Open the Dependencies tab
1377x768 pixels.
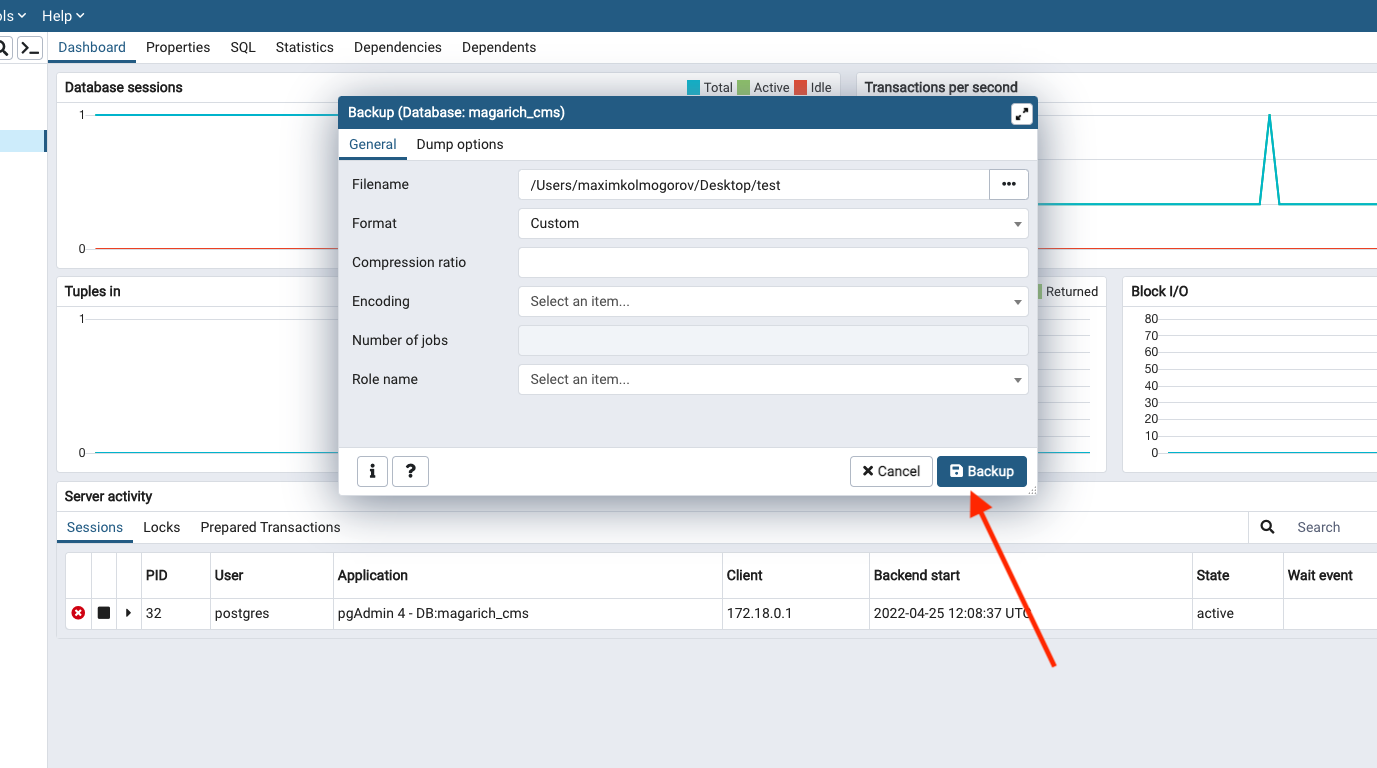(398, 47)
